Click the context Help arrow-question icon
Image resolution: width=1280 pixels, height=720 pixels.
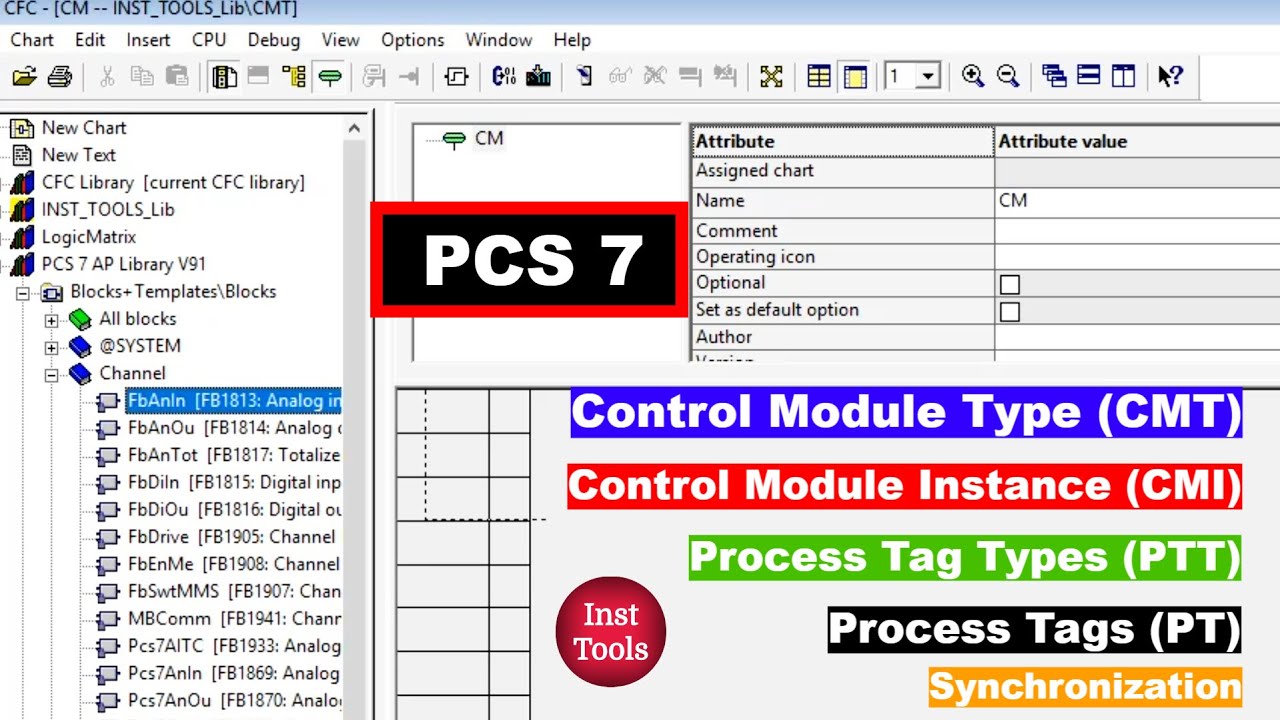click(x=1171, y=77)
